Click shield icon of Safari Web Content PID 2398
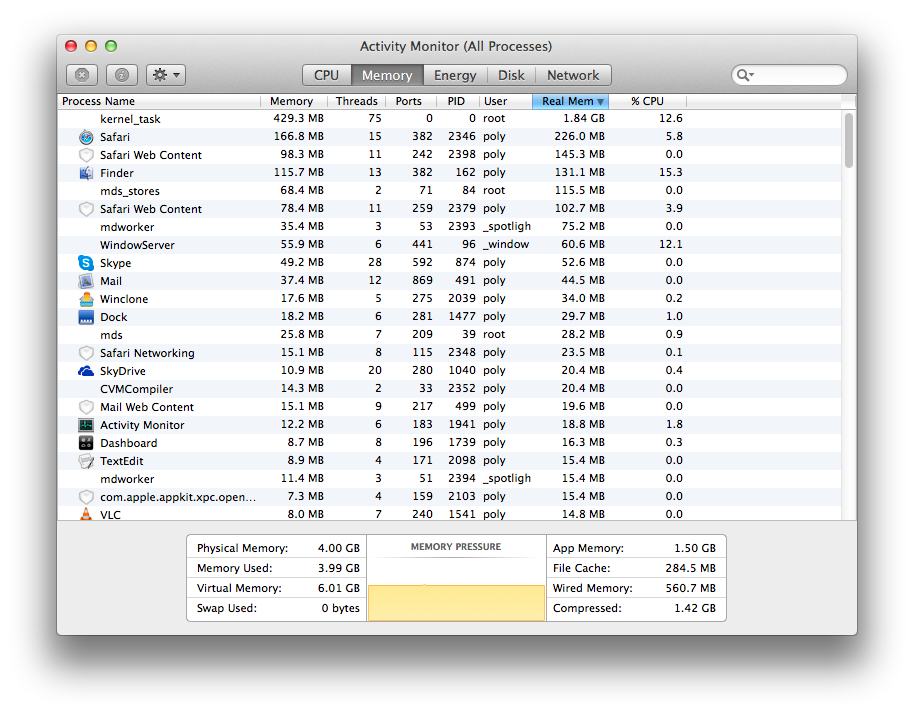The image size is (914, 714). tap(86, 155)
